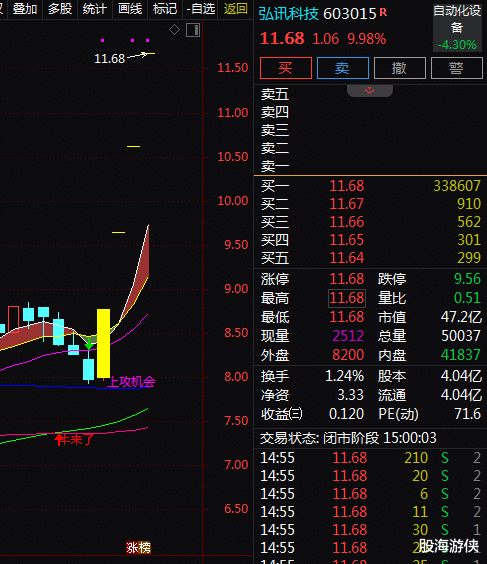487x564 pixels.
Task: Open the 多股 multi-stock menu
Action: pyautogui.click(x=60, y=9)
